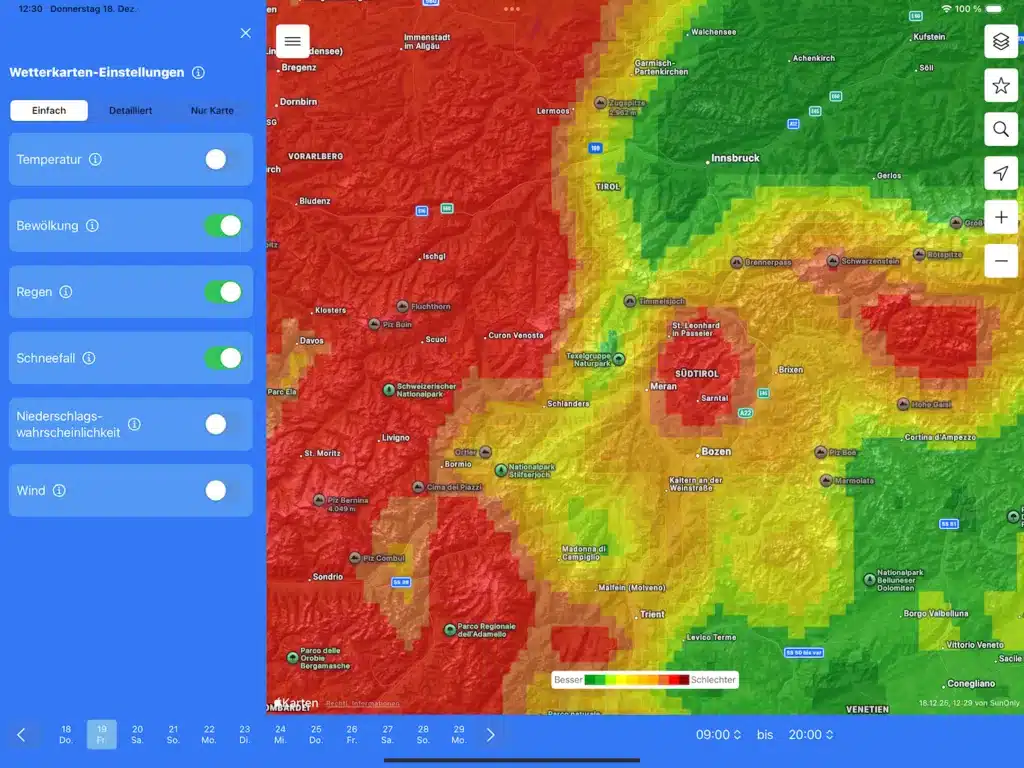The width and height of the screenshot is (1024, 768).
Task: Tap the Piz Bernina peak marker
Action: click(x=319, y=500)
